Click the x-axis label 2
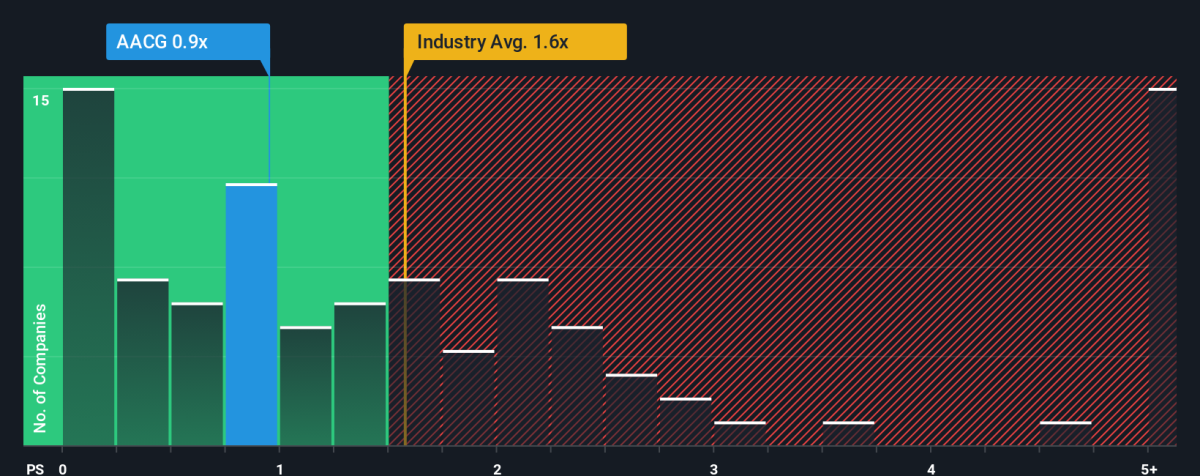The width and height of the screenshot is (1200, 476). pos(497,469)
